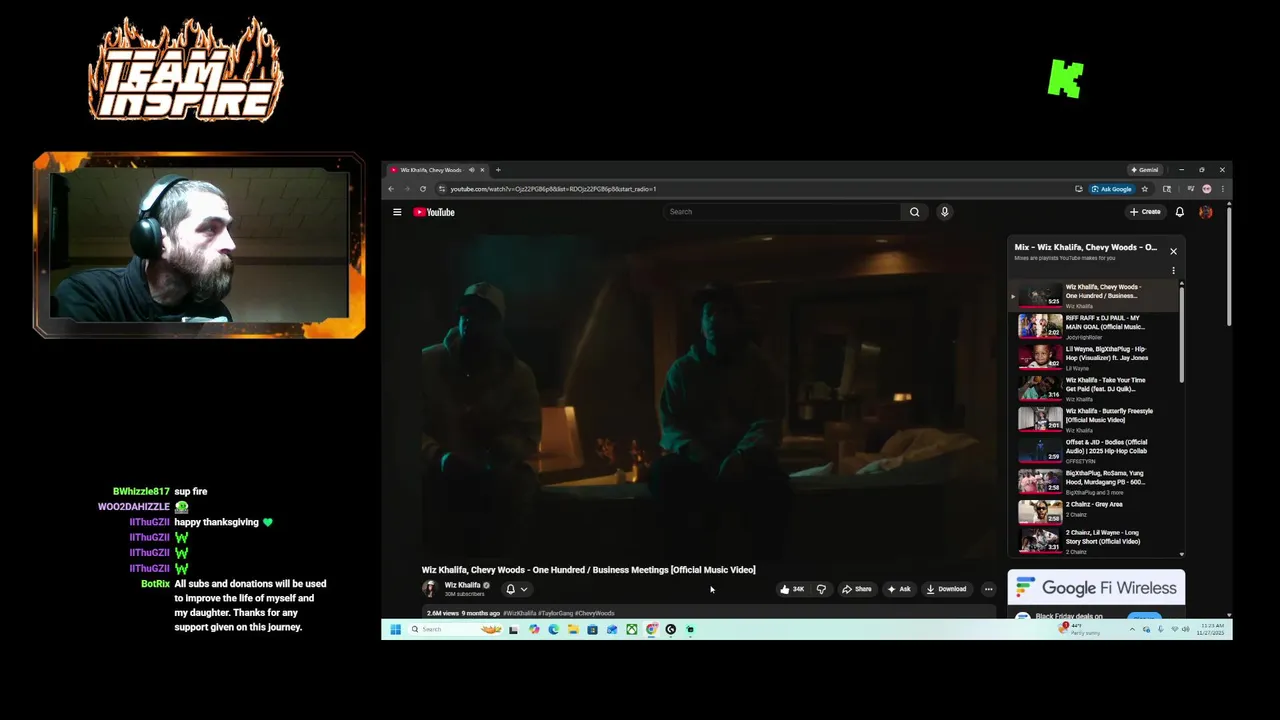The image size is (1280, 720).
Task: Play 2 Chainz, Lil Wayne Long Story Short
Action: tap(1095, 540)
